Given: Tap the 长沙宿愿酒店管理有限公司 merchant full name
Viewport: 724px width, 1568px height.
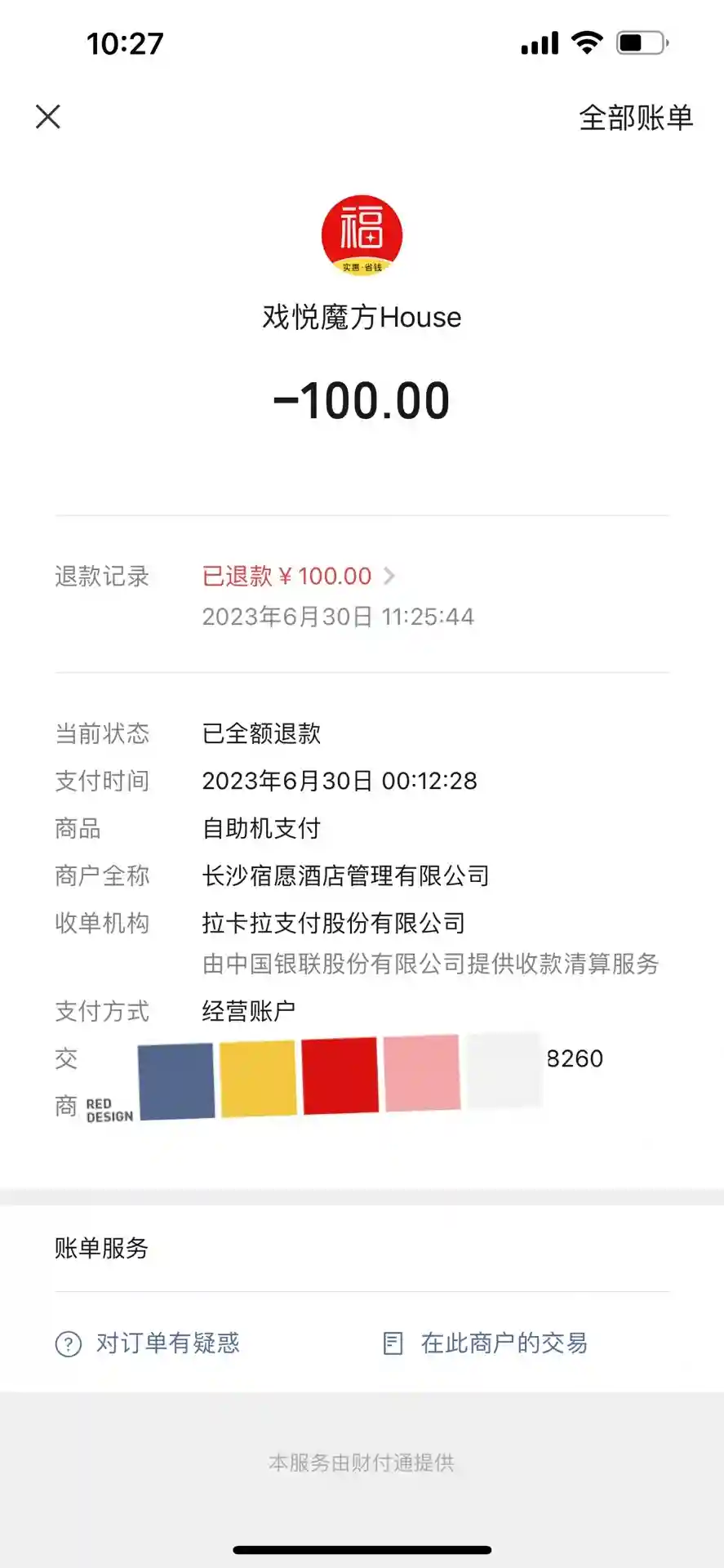Looking at the screenshot, I should (x=345, y=876).
